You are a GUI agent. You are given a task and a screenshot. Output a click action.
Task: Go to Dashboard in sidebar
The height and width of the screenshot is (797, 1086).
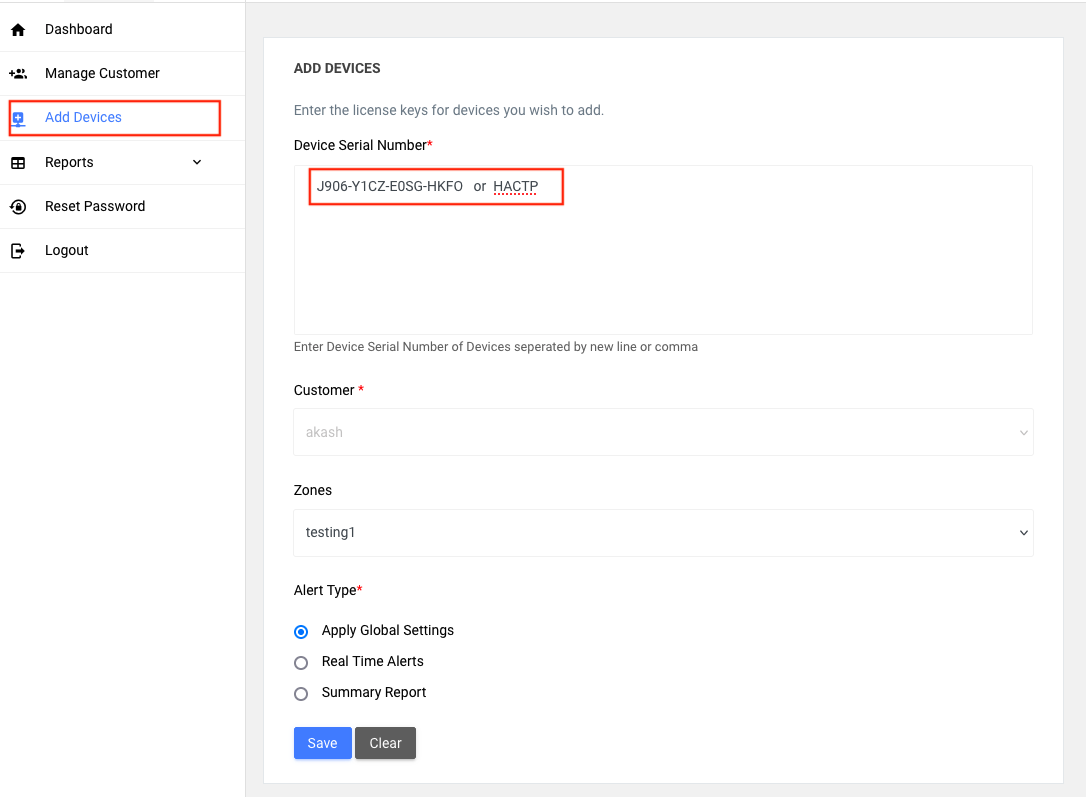click(78, 30)
